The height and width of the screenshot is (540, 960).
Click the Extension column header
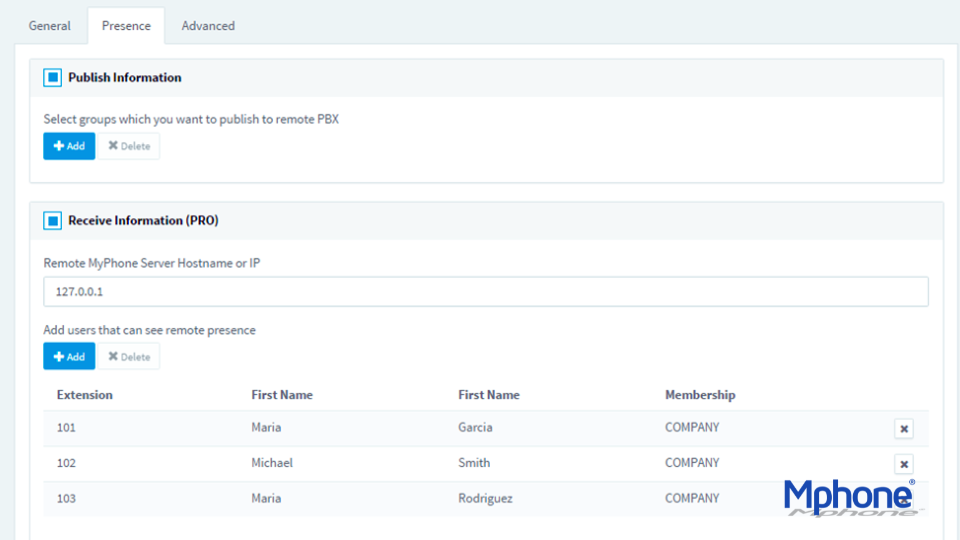pos(84,395)
